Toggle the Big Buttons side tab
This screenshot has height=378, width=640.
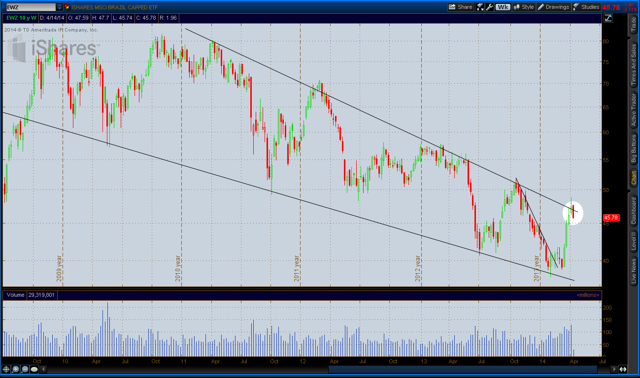pos(634,149)
